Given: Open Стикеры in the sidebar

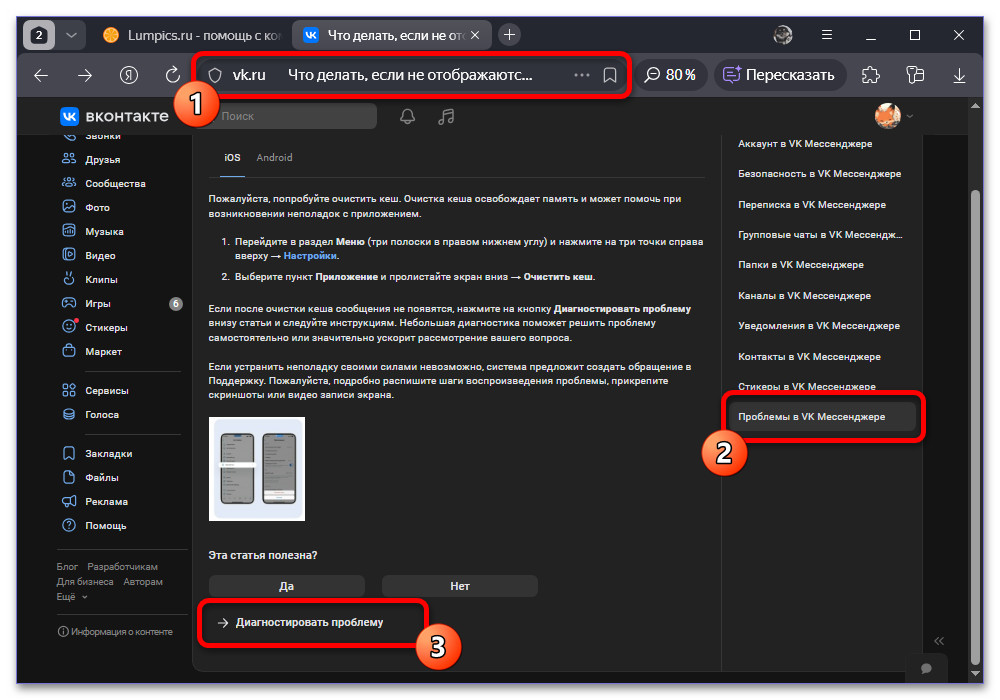Looking at the screenshot, I should tap(106, 328).
